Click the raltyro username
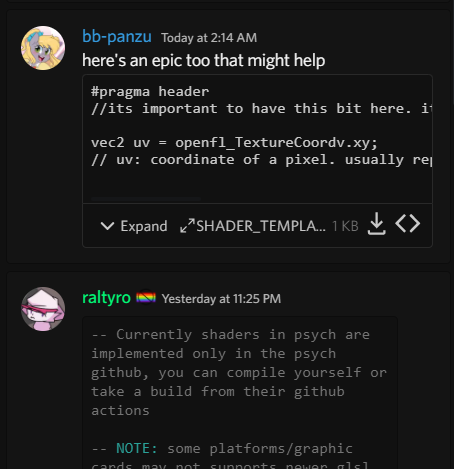 [106, 298]
